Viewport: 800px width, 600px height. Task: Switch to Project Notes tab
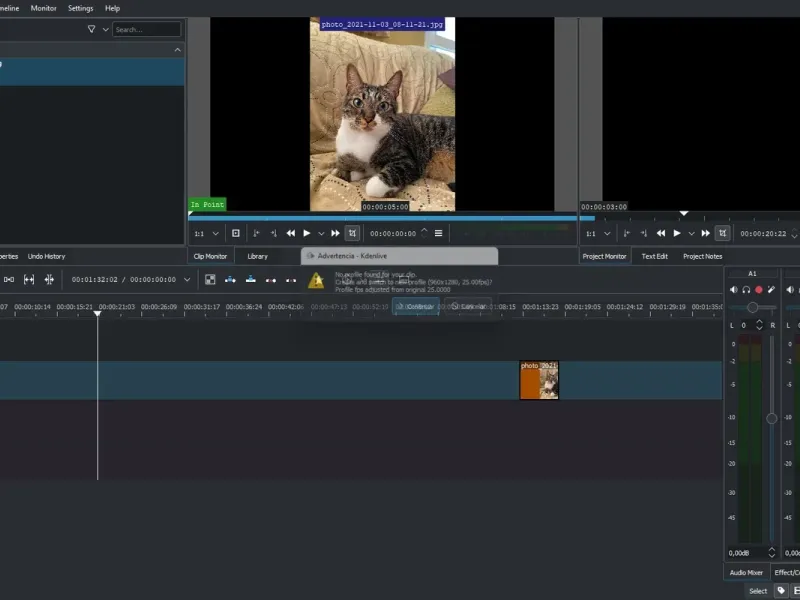703,256
